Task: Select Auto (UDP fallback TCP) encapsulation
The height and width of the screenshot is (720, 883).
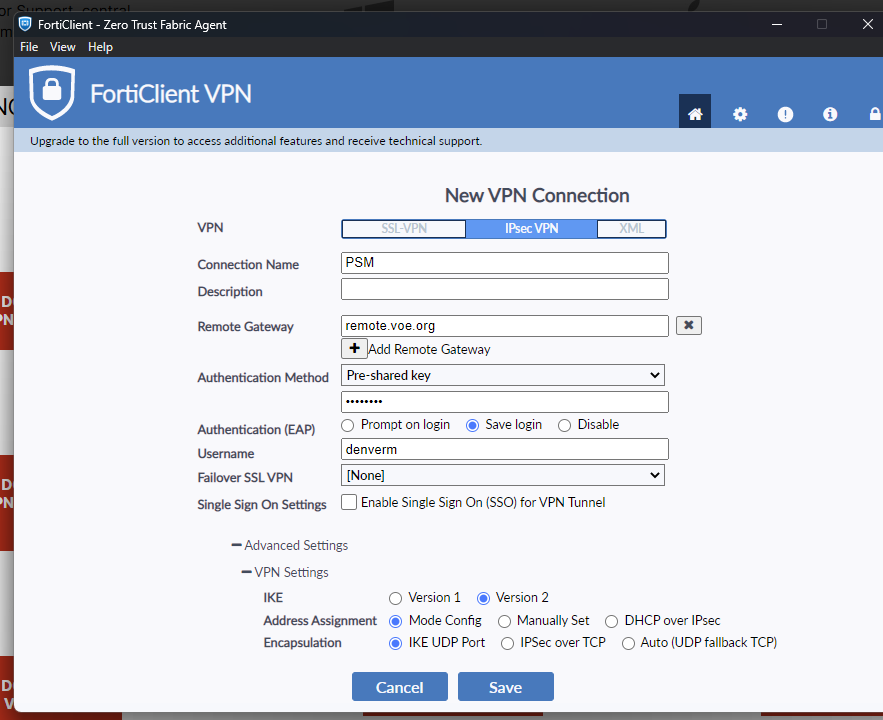Action: (x=628, y=643)
